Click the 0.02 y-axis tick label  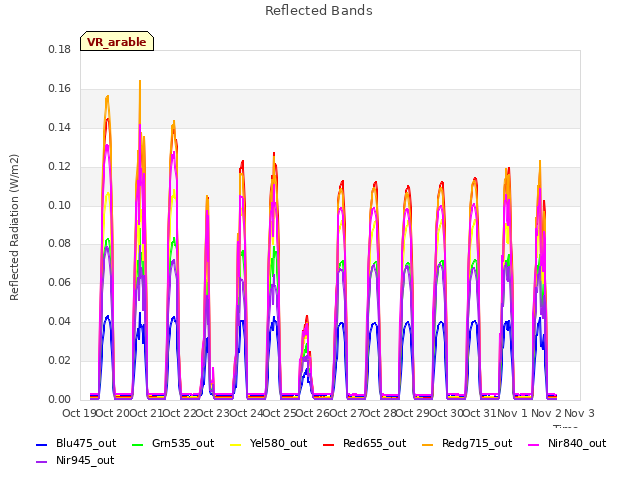tap(59, 360)
